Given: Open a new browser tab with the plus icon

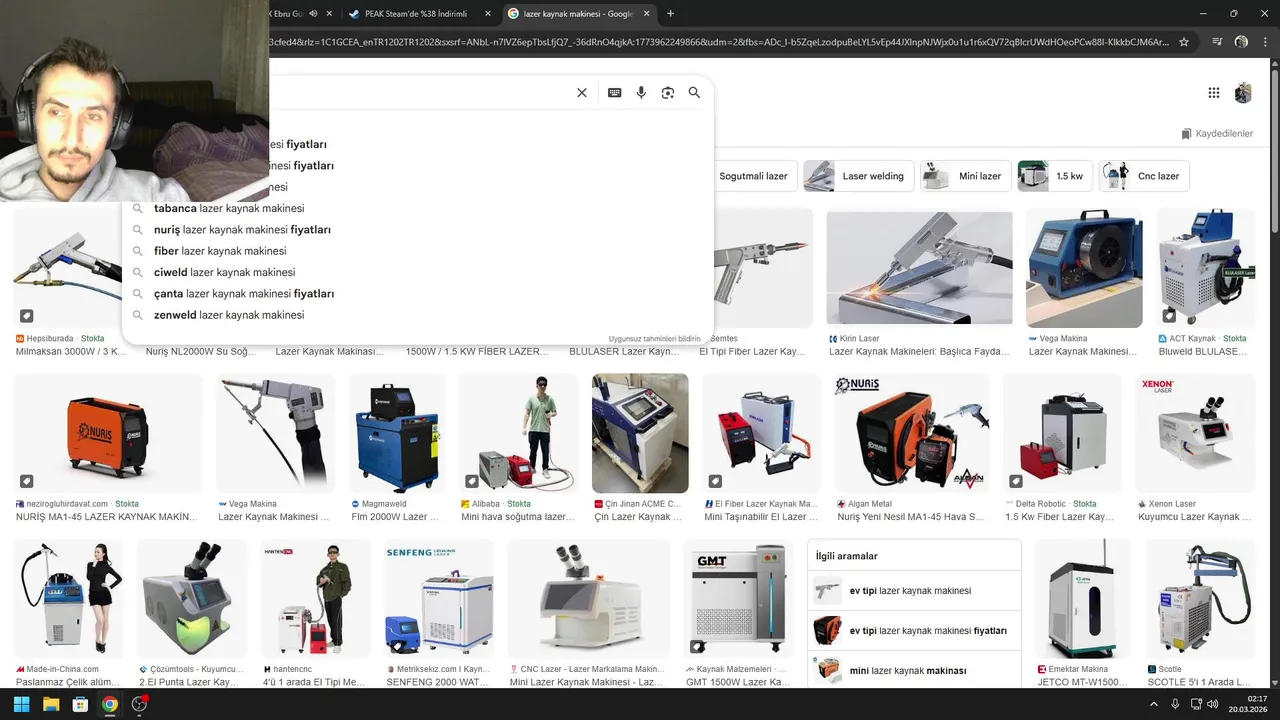Looking at the screenshot, I should click(670, 14).
